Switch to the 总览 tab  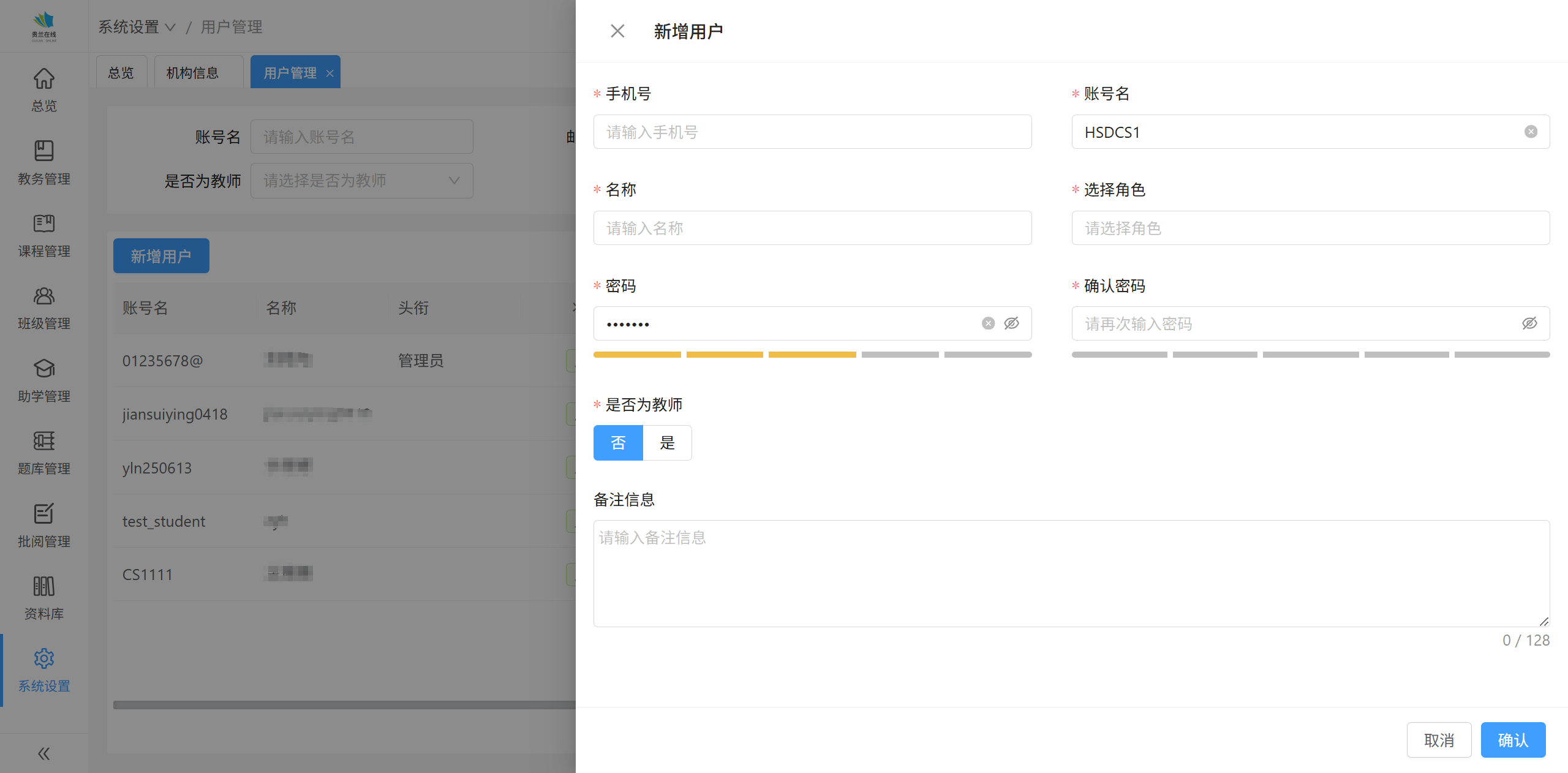click(121, 73)
